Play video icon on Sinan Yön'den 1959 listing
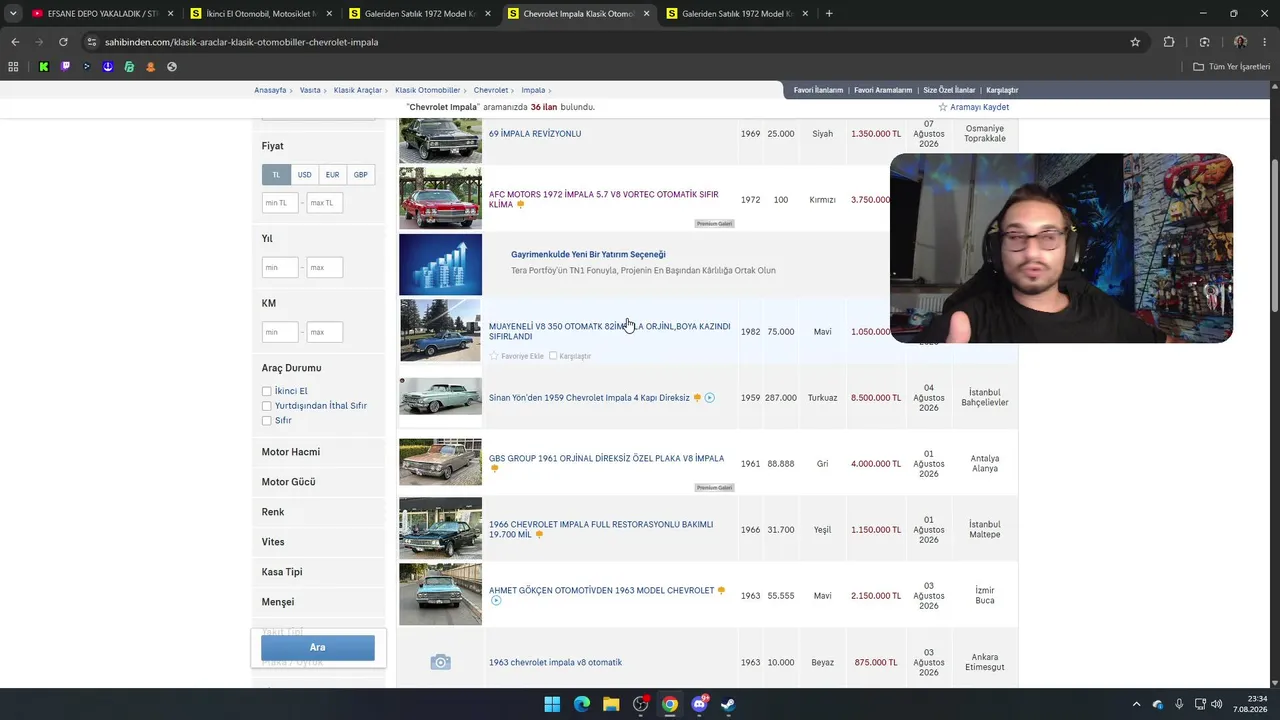Screen dimensions: 1280x720 [710, 398]
